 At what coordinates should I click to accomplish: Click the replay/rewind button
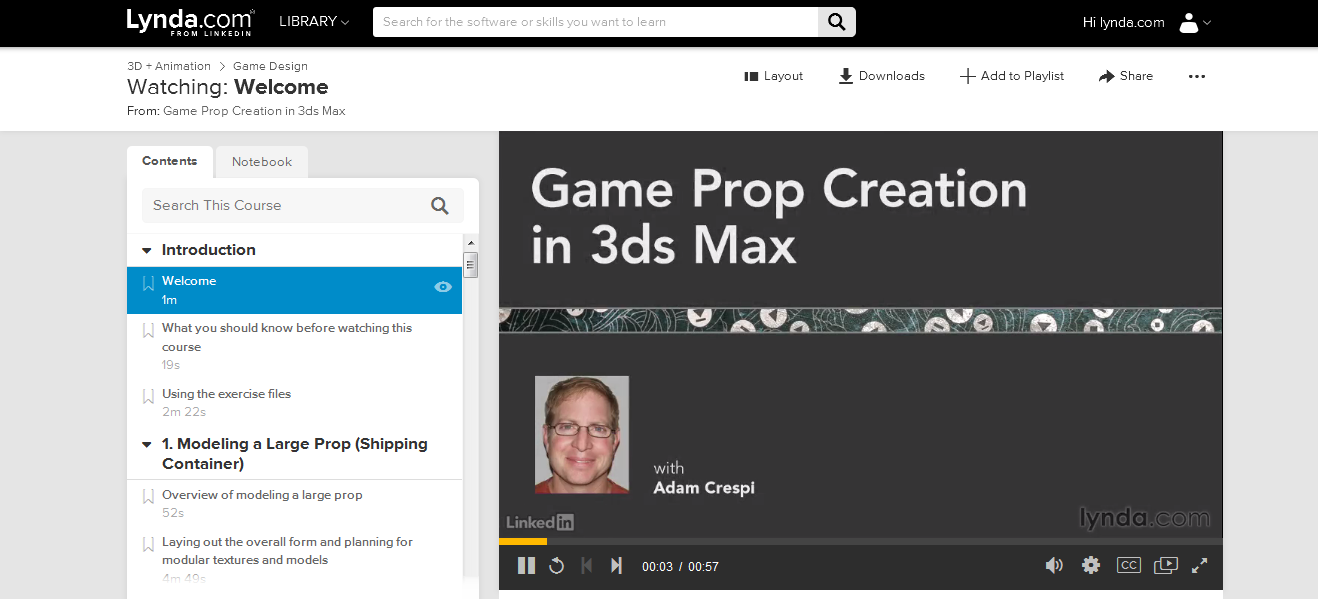556,566
